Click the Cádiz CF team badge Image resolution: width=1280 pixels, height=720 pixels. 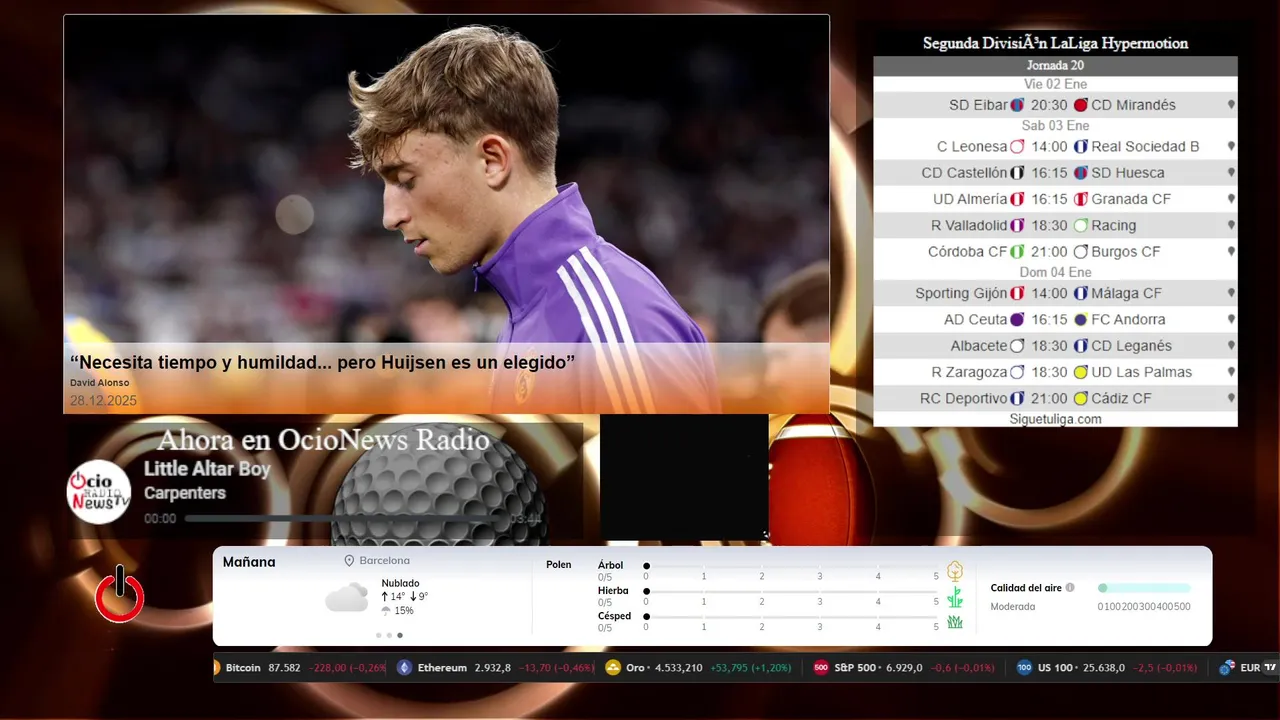click(x=1080, y=398)
